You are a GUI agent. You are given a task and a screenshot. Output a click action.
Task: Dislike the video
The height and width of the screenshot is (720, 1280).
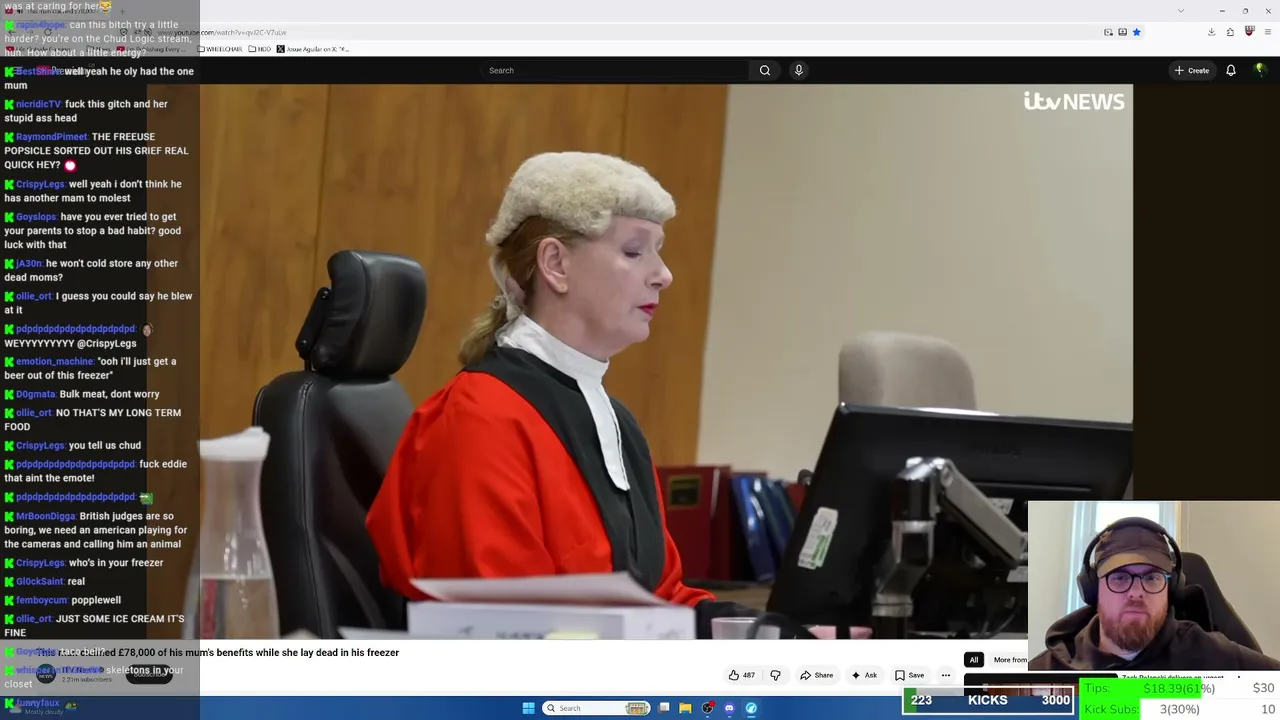[775, 675]
